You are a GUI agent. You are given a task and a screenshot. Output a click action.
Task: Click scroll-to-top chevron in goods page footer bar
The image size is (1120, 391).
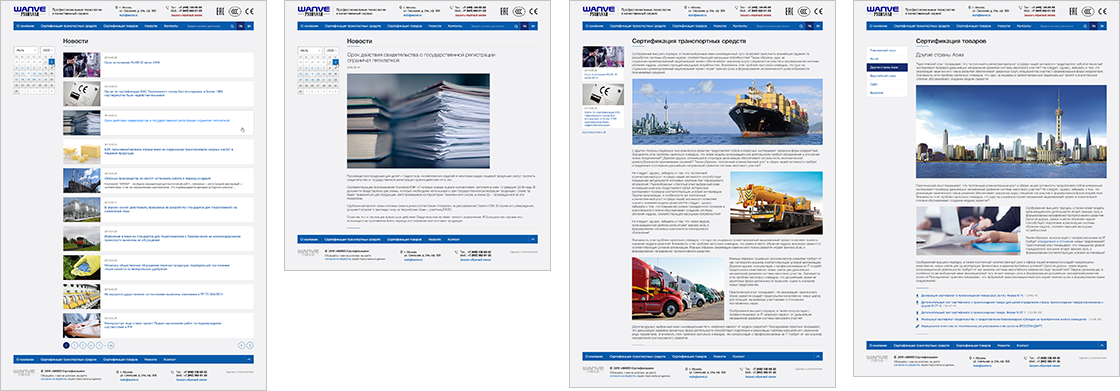1102,345
